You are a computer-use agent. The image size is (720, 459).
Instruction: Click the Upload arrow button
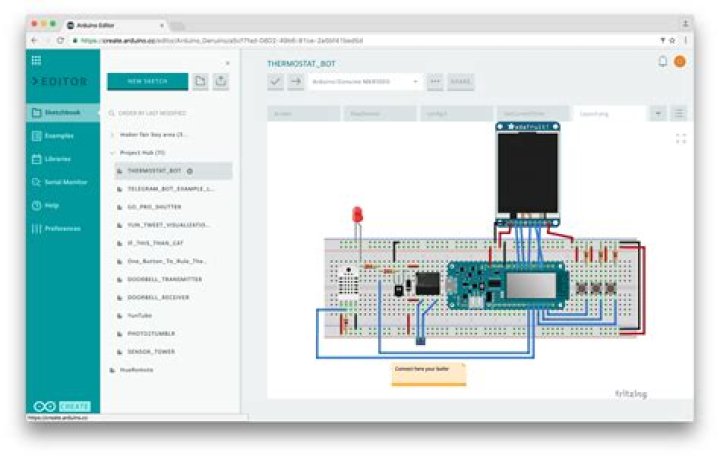point(295,82)
